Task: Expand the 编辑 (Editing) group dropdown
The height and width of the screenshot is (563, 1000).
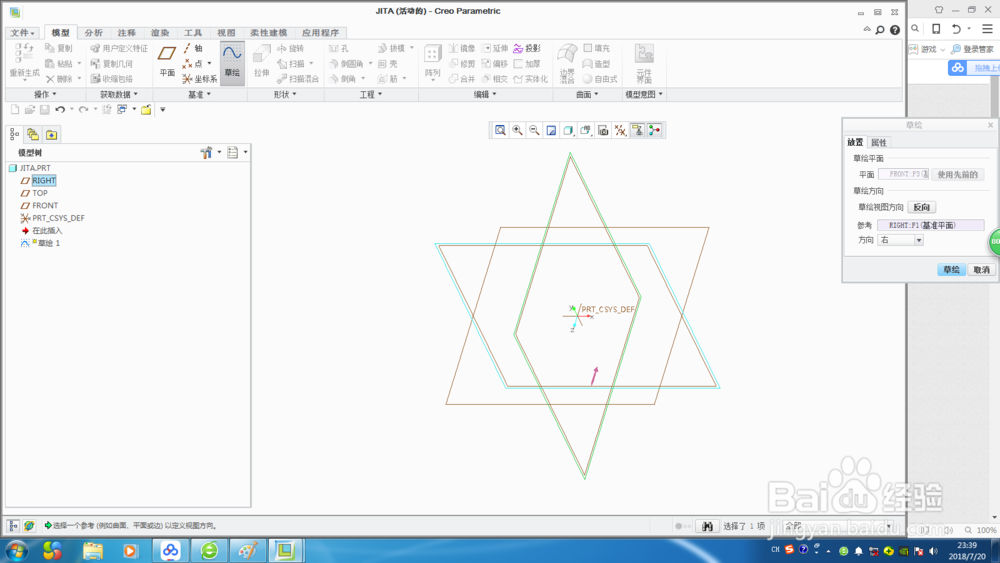Action: tap(485, 94)
